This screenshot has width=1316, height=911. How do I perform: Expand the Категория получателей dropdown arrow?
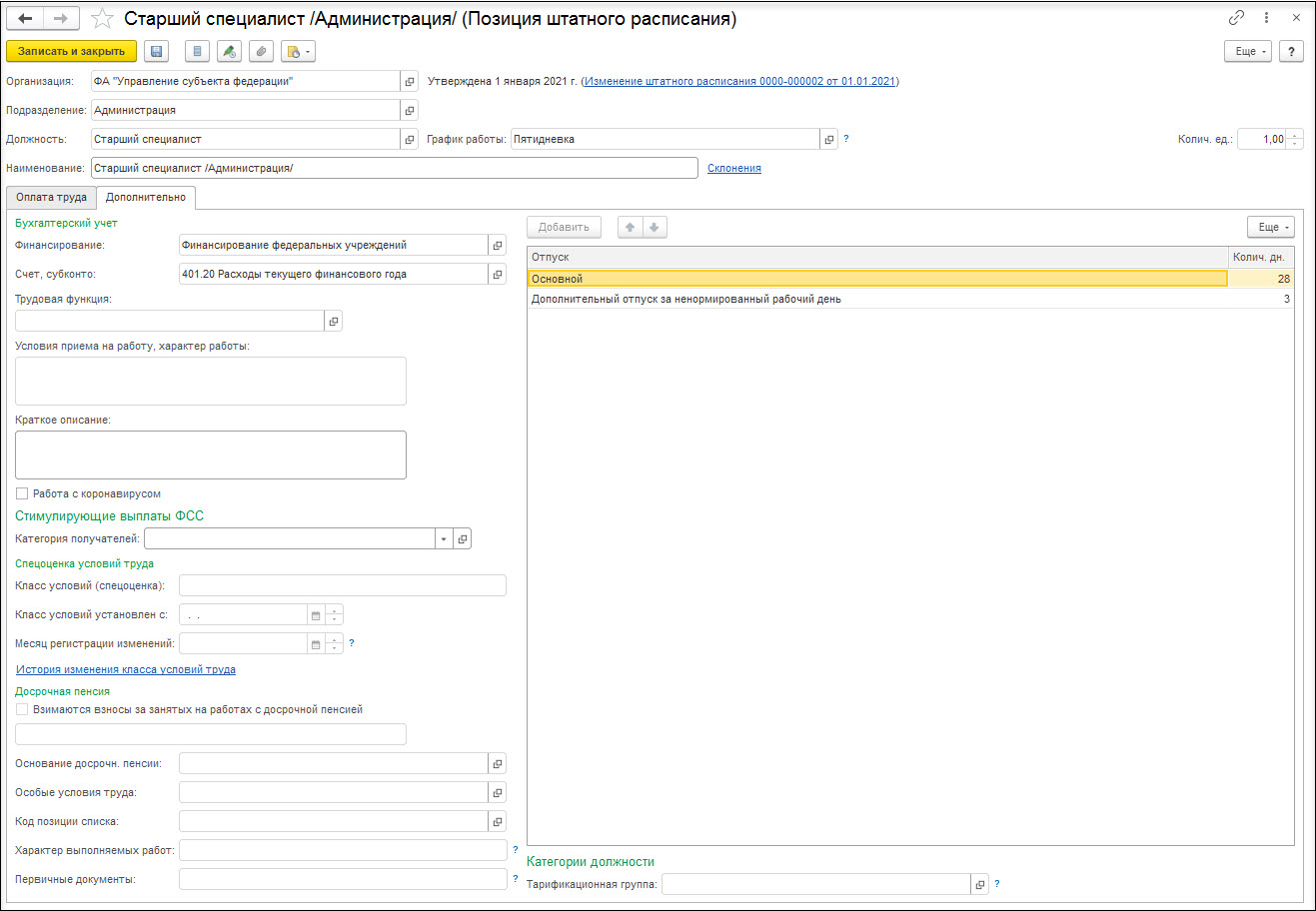[443, 538]
